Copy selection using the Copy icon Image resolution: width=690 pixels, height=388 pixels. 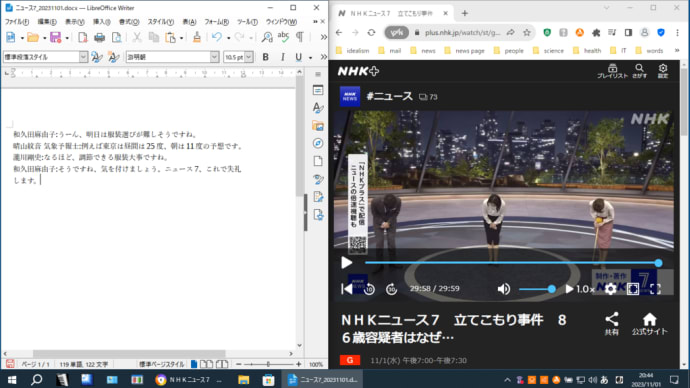pyautogui.click(x=154, y=37)
